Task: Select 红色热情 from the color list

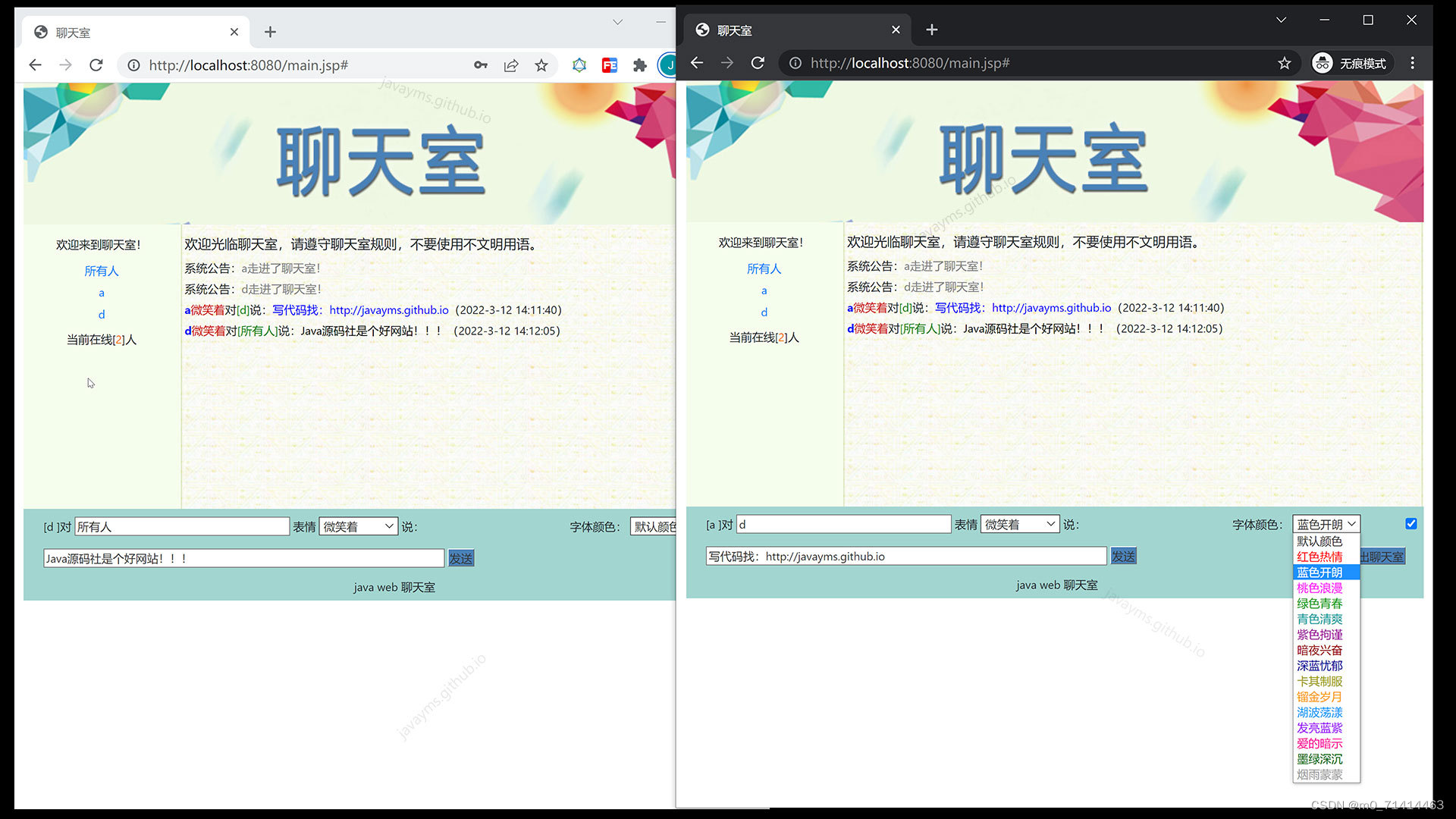Action: pyautogui.click(x=1319, y=557)
